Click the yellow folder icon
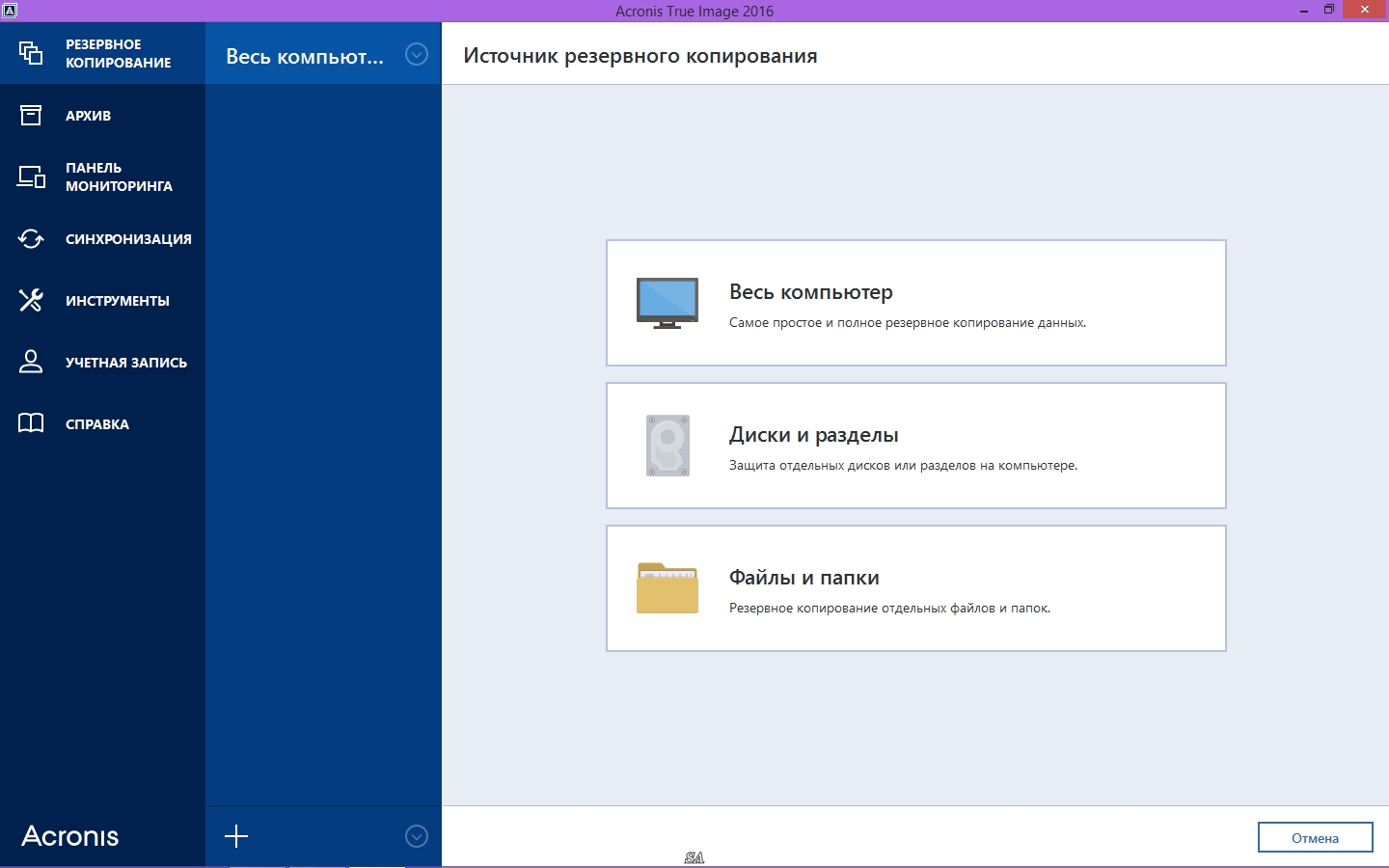Viewport: 1389px width, 868px height. 667,588
